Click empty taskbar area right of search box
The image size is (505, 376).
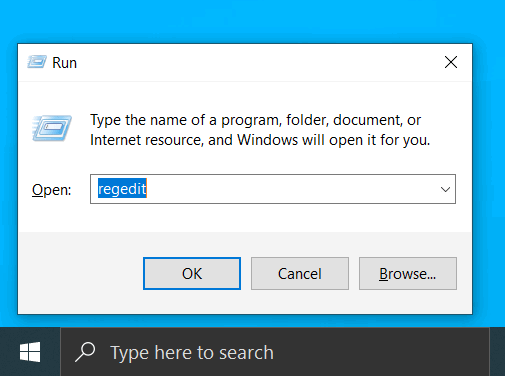point(497,352)
